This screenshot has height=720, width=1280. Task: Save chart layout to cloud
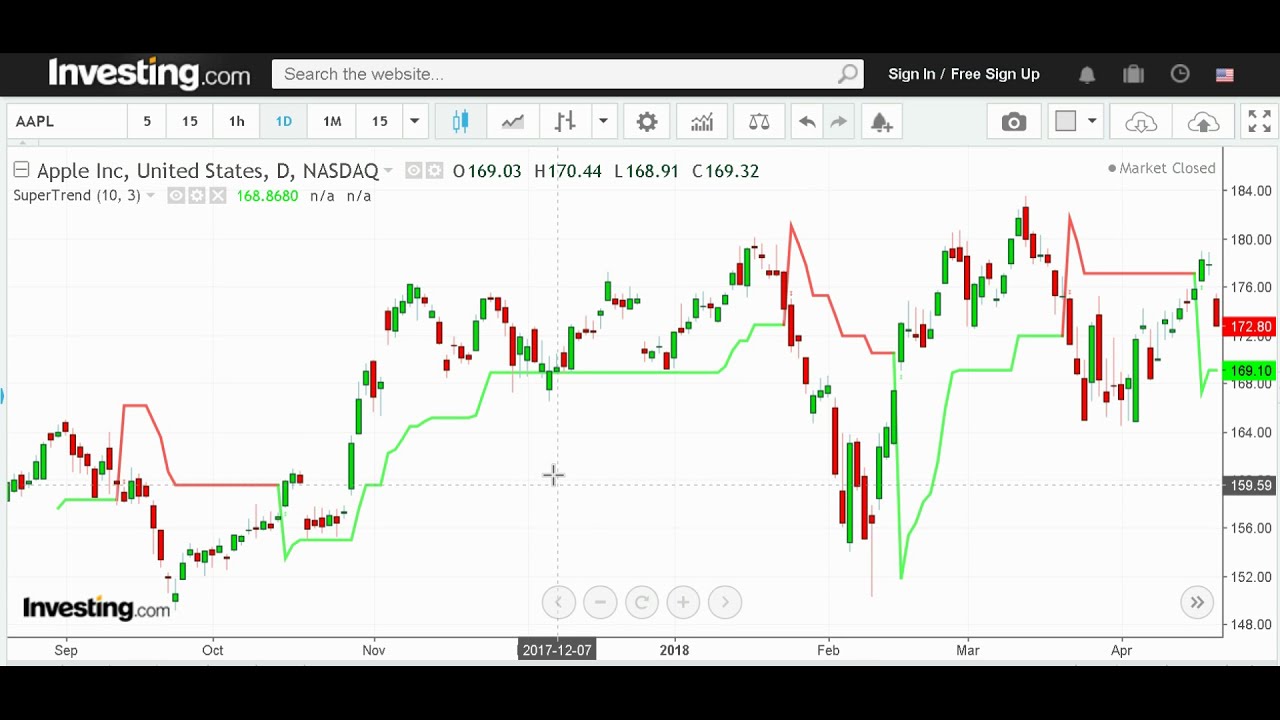click(x=1203, y=122)
